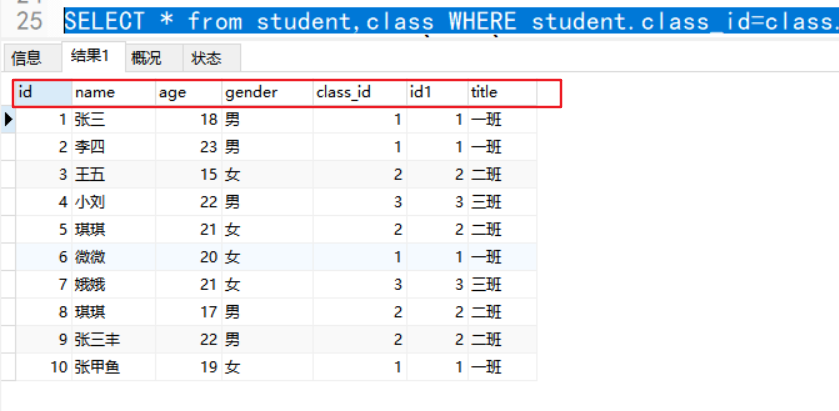Open the 状态 tab
The height and width of the screenshot is (411, 839).
[x=211, y=58]
